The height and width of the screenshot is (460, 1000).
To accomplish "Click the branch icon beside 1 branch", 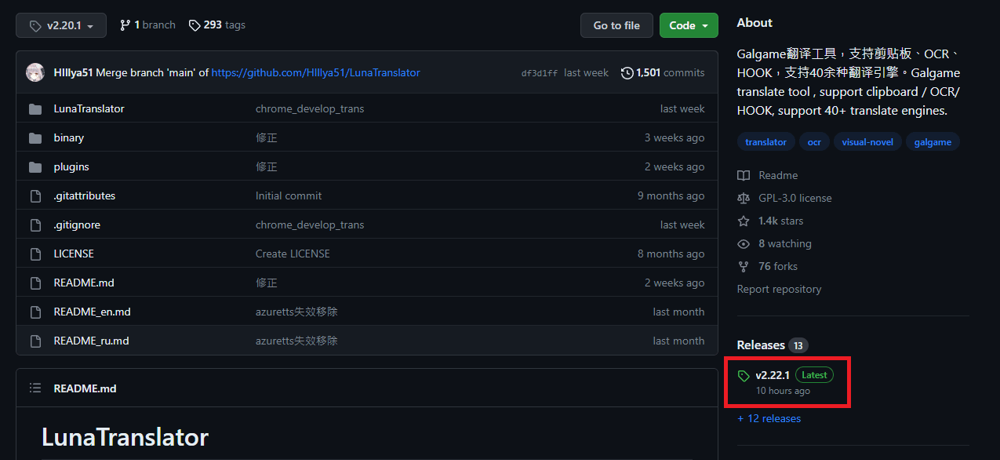I will click(x=125, y=25).
